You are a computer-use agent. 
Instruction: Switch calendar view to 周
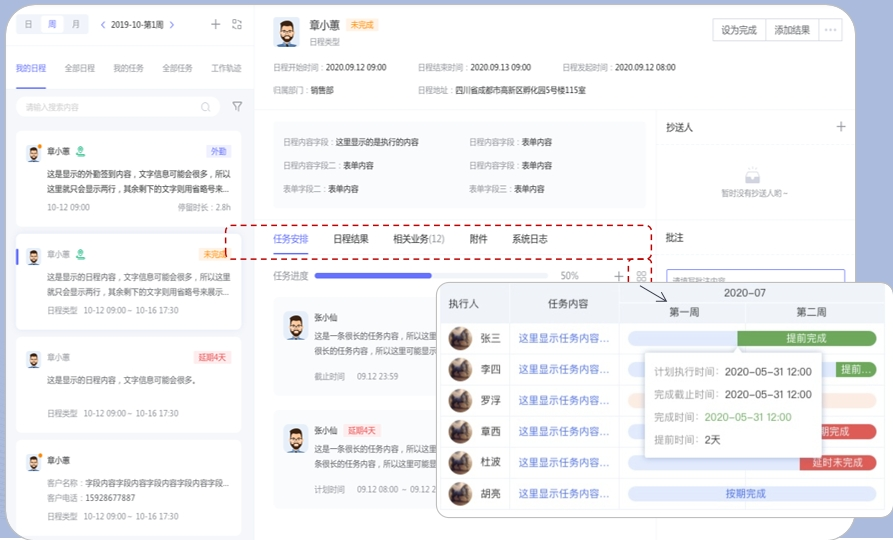pos(52,24)
